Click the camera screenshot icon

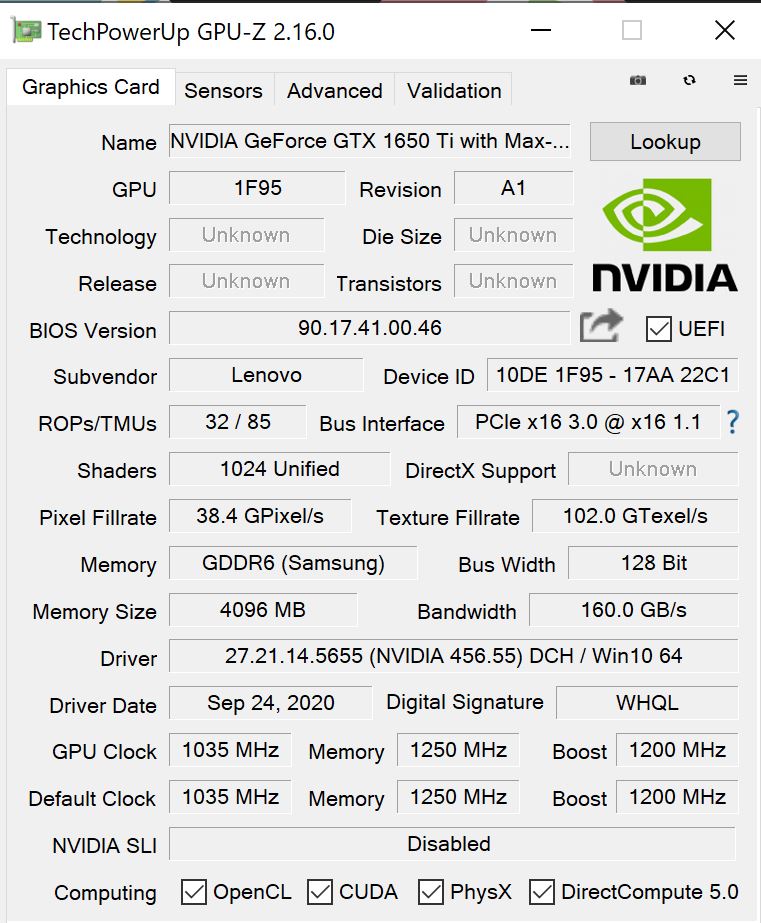638,80
